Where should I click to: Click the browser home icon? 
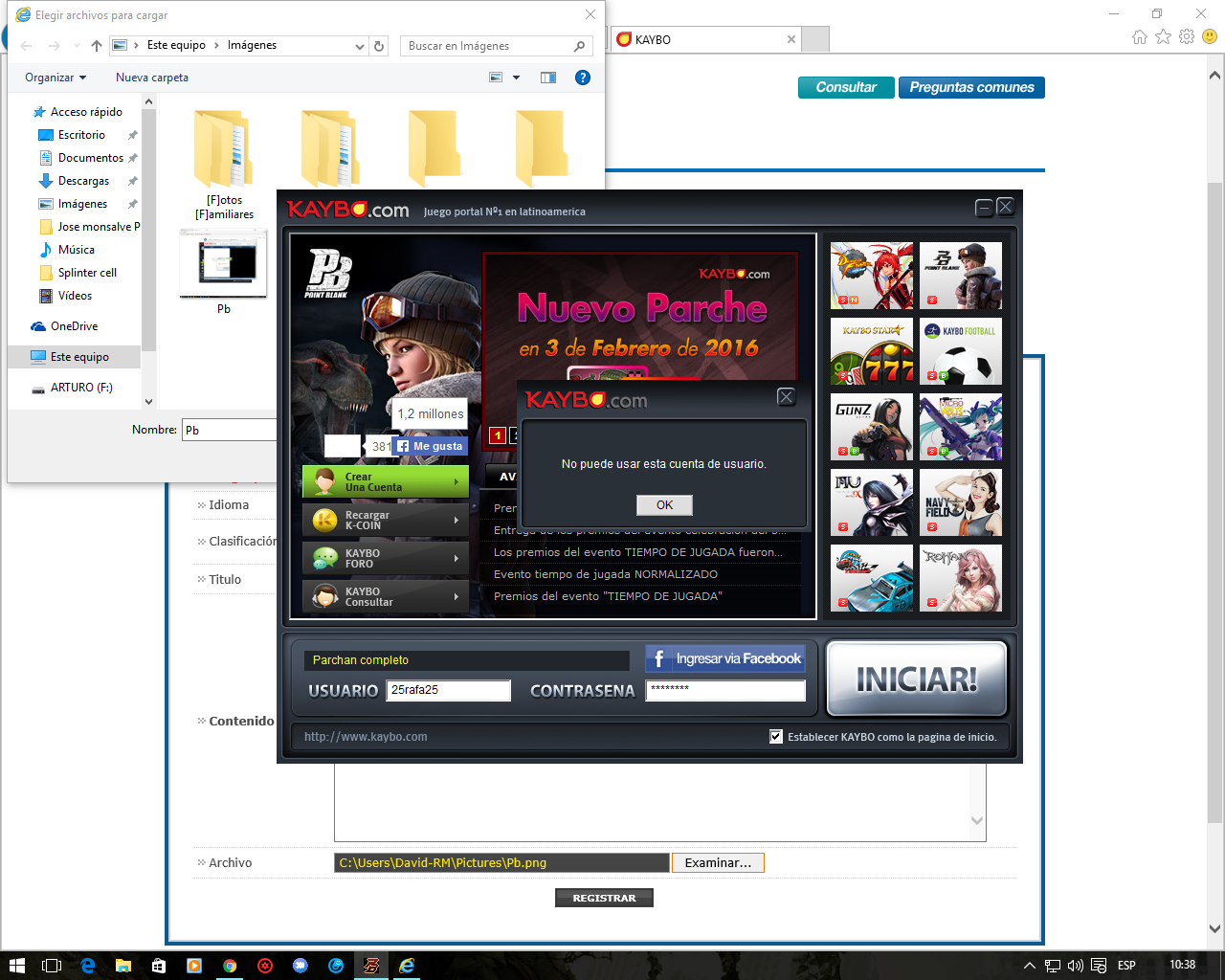point(1139,36)
